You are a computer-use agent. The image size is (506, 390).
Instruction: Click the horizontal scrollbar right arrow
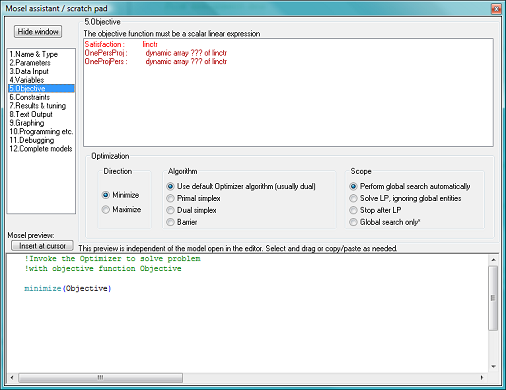click(482, 378)
